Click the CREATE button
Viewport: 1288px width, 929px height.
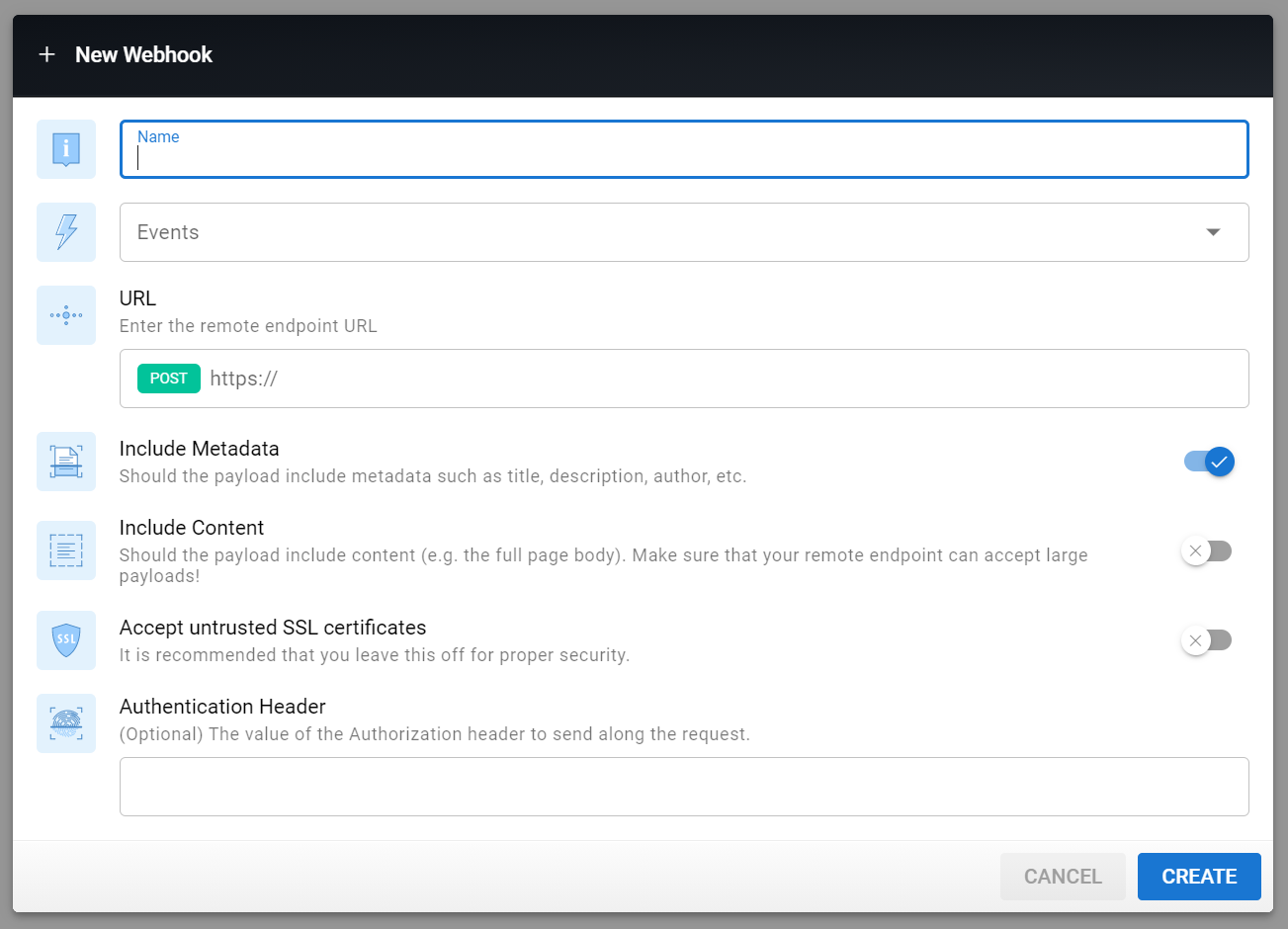1199,876
